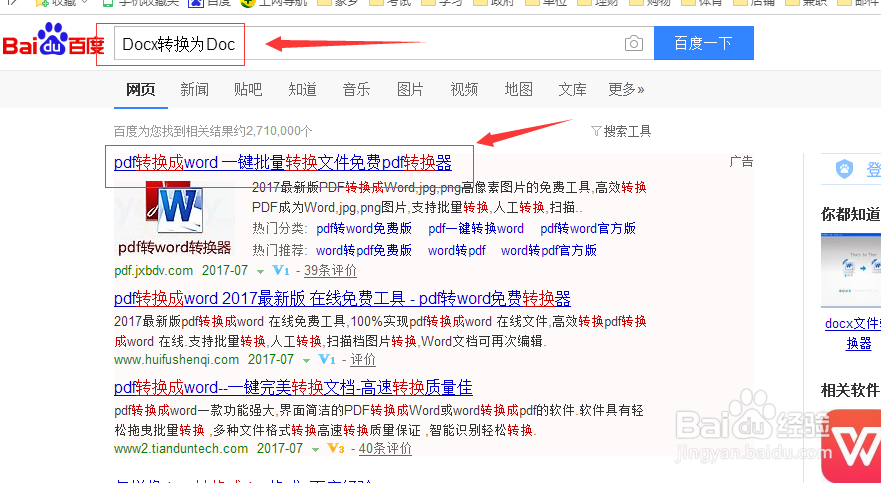The height and width of the screenshot is (483, 881).
Task: Open the docx文件 sidebar link
Action: click(852, 324)
